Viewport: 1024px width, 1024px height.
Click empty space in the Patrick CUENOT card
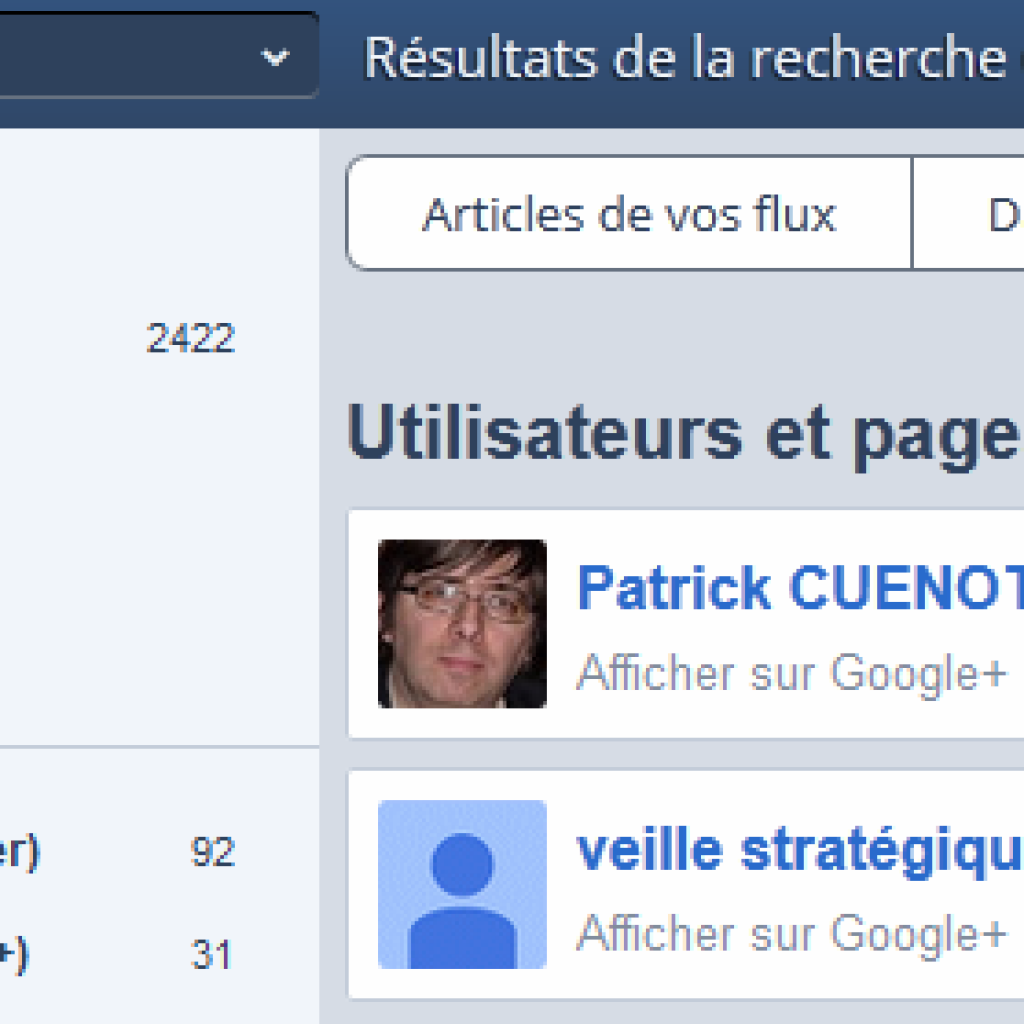point(800,715)
